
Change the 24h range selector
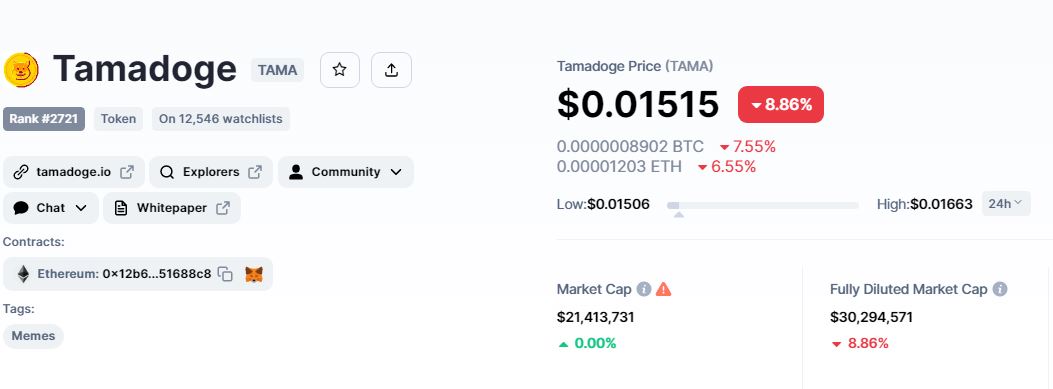click(1006, 204)
